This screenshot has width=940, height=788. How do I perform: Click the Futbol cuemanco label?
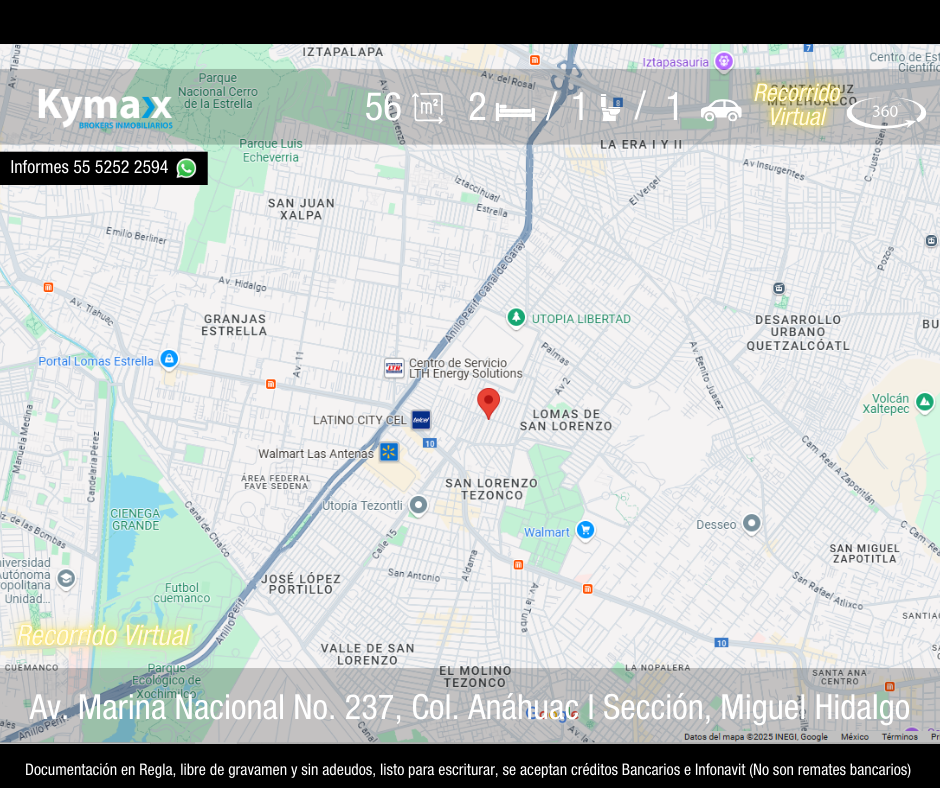[182, 592]
